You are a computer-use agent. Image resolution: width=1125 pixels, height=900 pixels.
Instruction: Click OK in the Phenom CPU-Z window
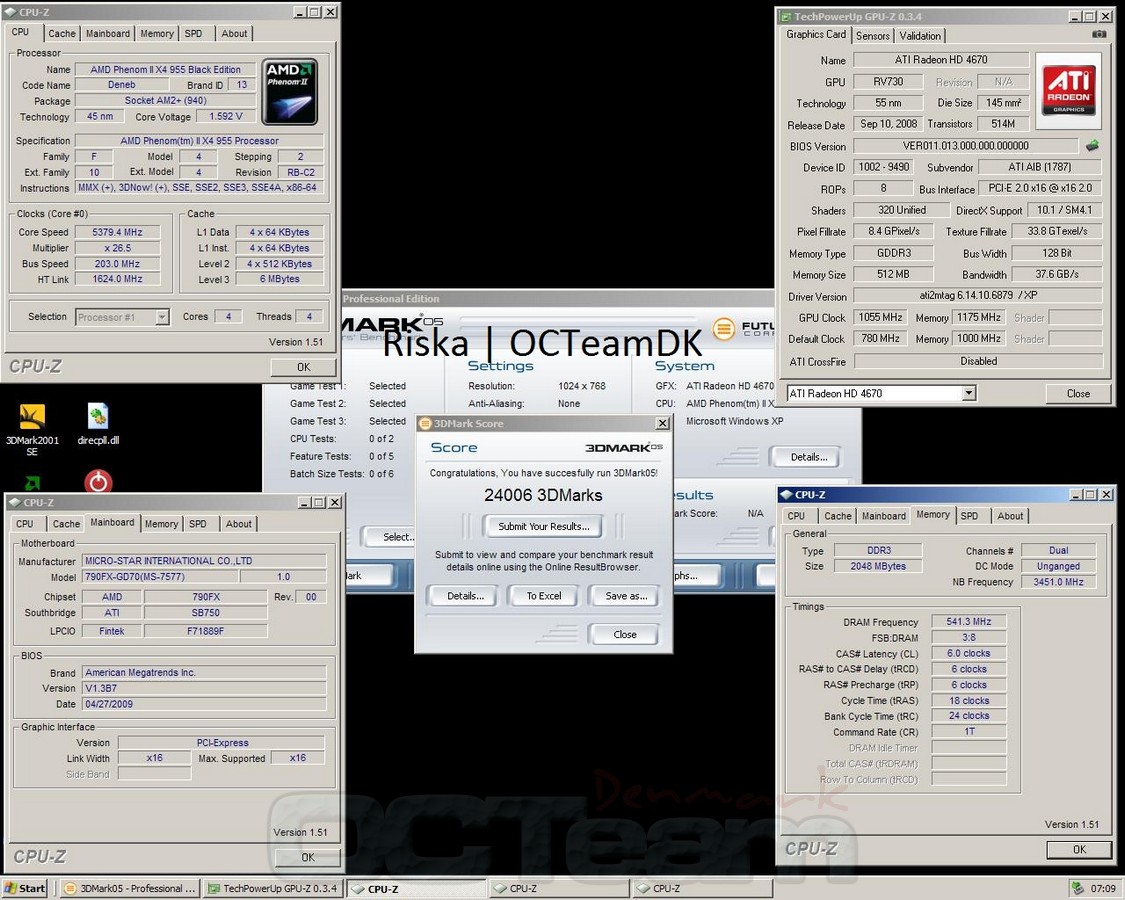tap(303, 367)
